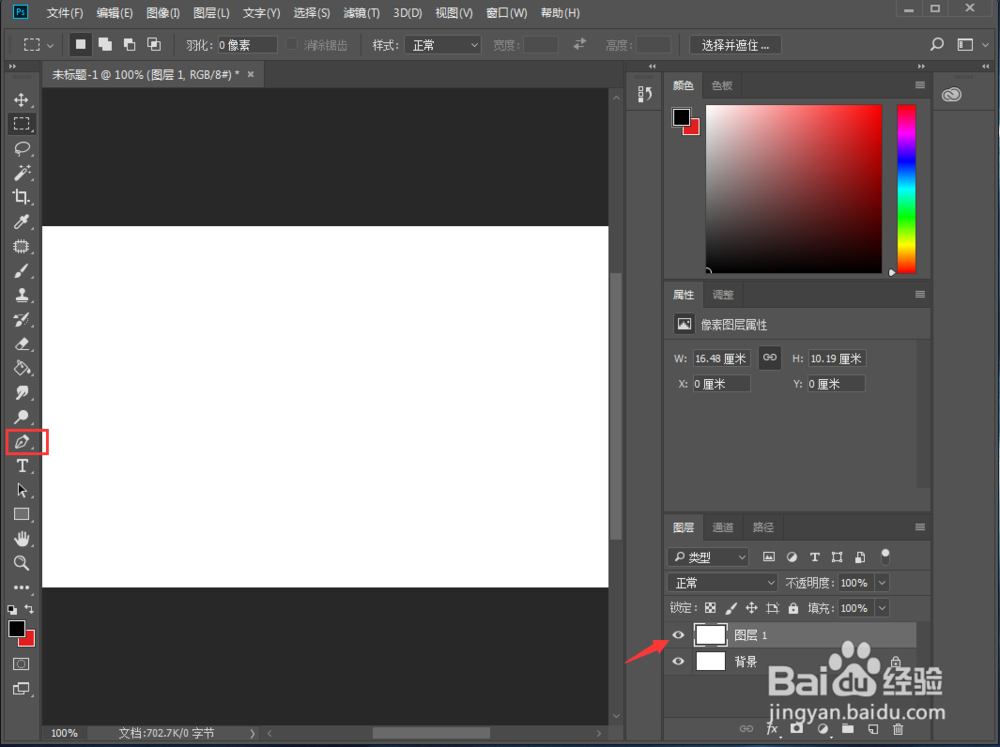The width and height of the screenshot is (1000, 747).
Task: Select the History Brush tool
Action: (x=21, y=320)
